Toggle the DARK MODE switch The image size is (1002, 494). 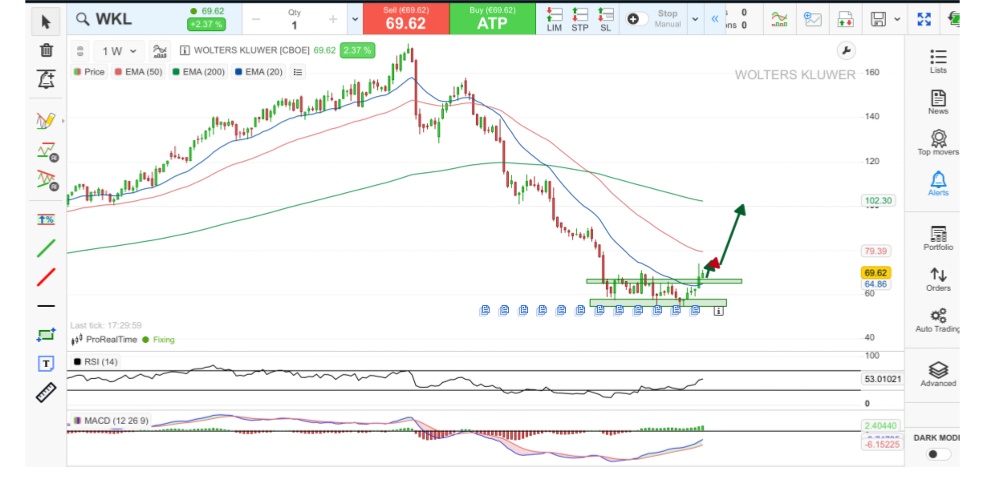click(x=939, y=454)
